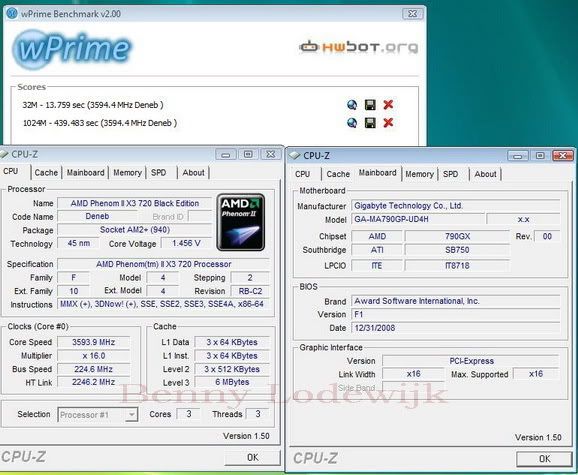Maximize the right CPU-Z window
The width and height of the screenshot is (578, 475).
pyautogui.click(x=540, y=156)
